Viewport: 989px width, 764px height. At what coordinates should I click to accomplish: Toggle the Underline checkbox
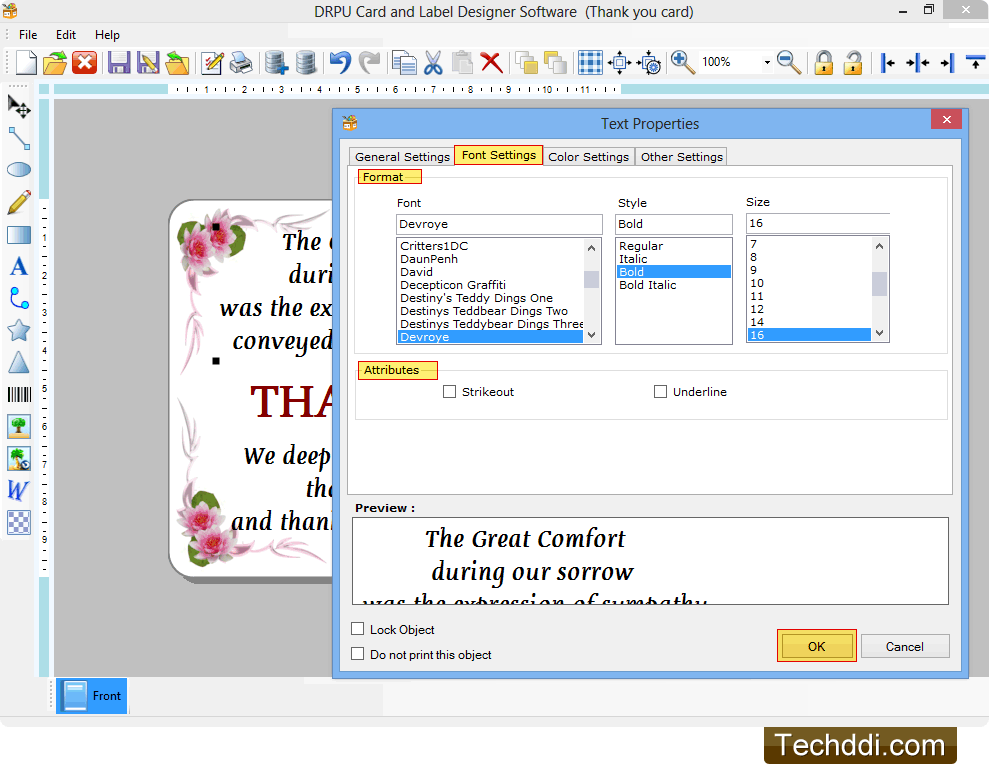click(660, 392)
